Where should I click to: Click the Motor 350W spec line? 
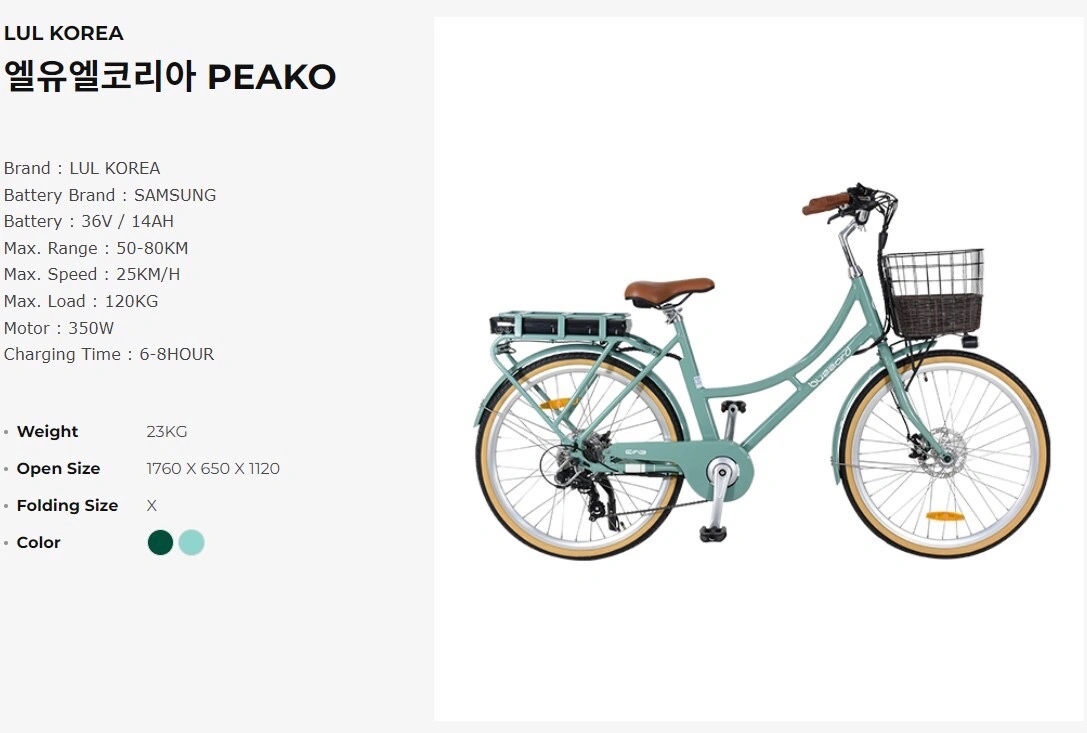tap(59, 328)
